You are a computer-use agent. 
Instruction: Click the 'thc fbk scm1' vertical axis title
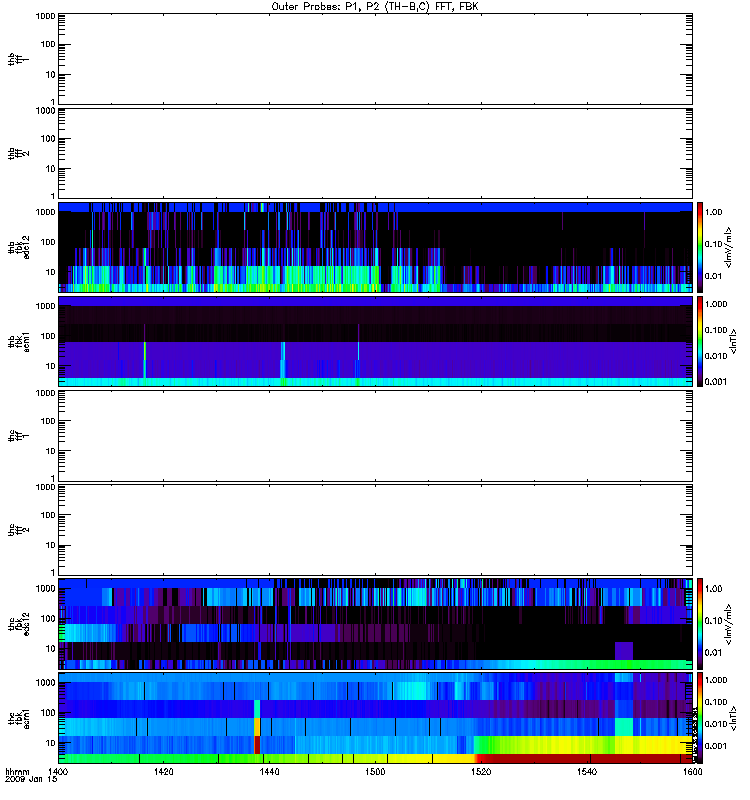pos(19,718)
